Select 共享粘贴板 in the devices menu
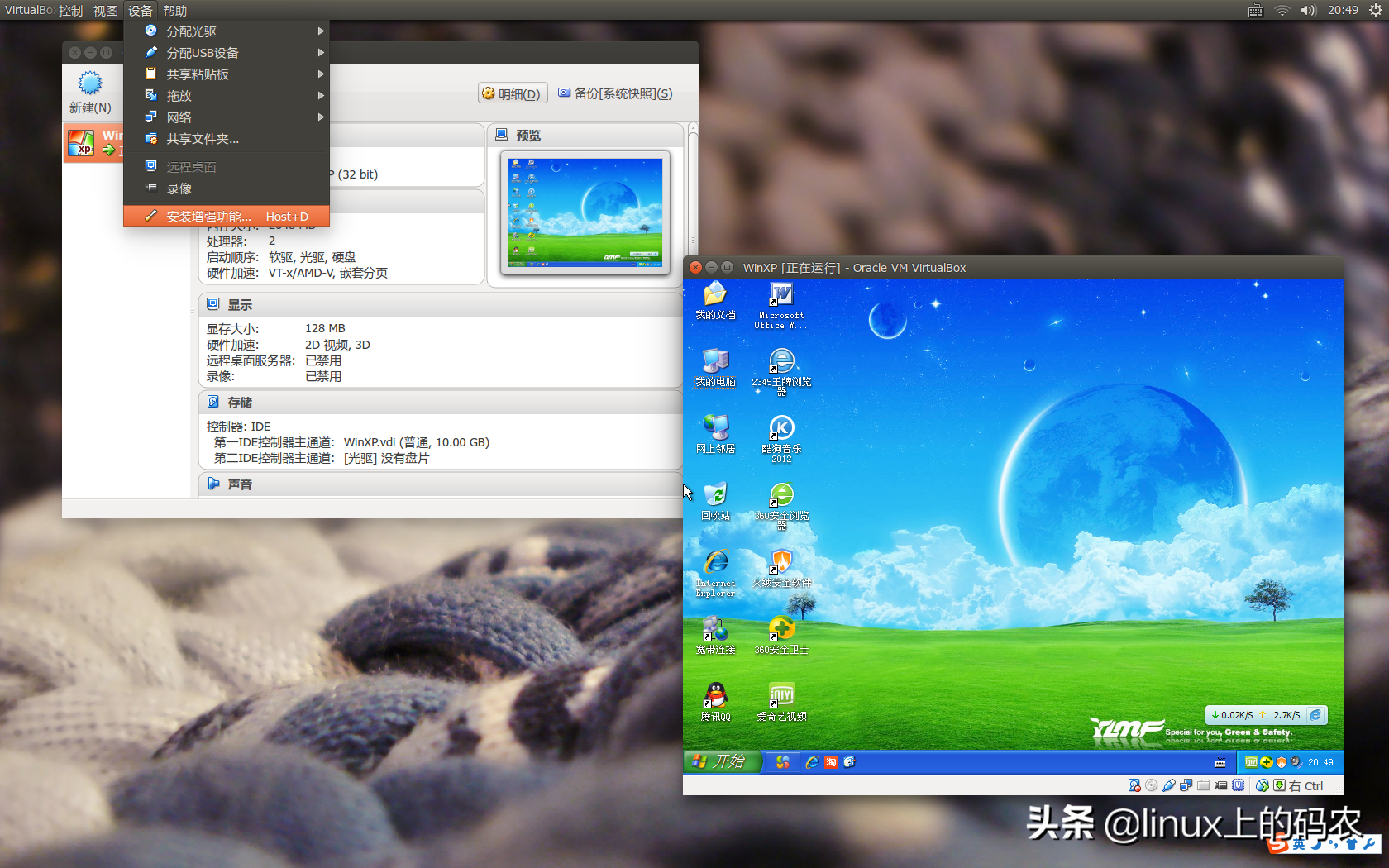The image size is (1389, 868). point(227,74)
